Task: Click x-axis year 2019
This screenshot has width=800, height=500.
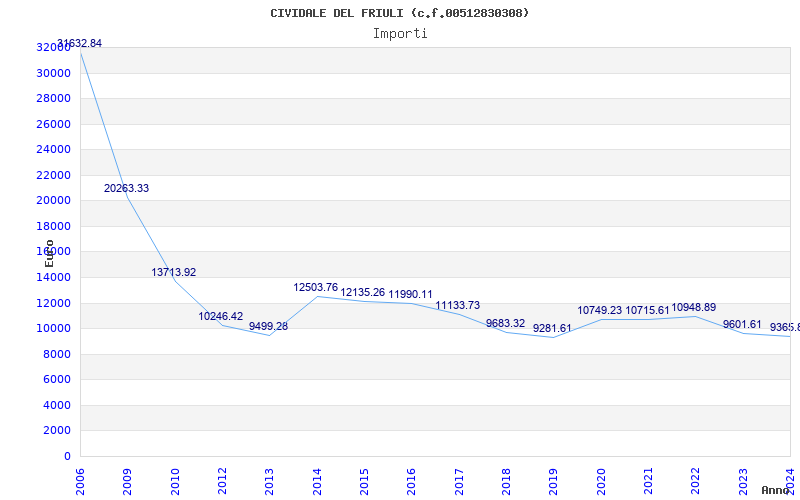Action: [554, 482]
